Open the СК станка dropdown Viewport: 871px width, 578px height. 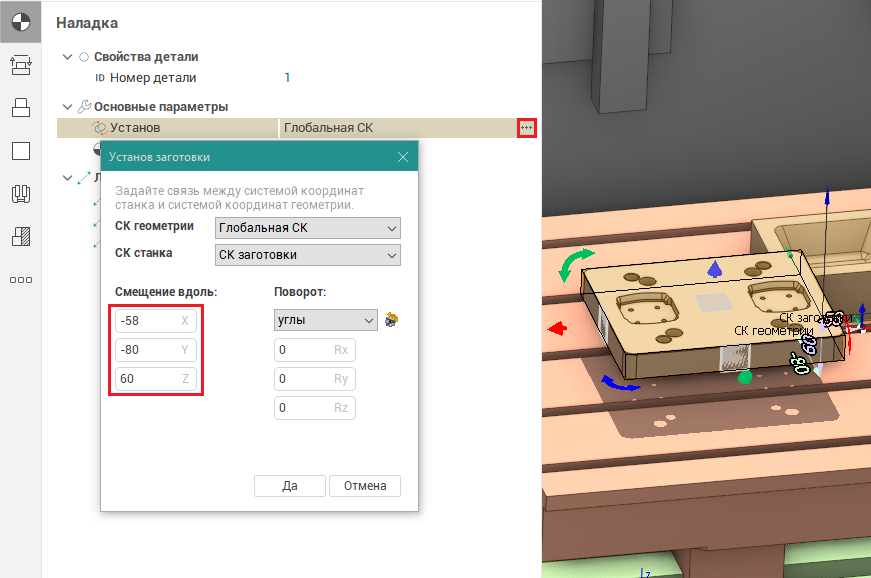(x=308, y=255)
